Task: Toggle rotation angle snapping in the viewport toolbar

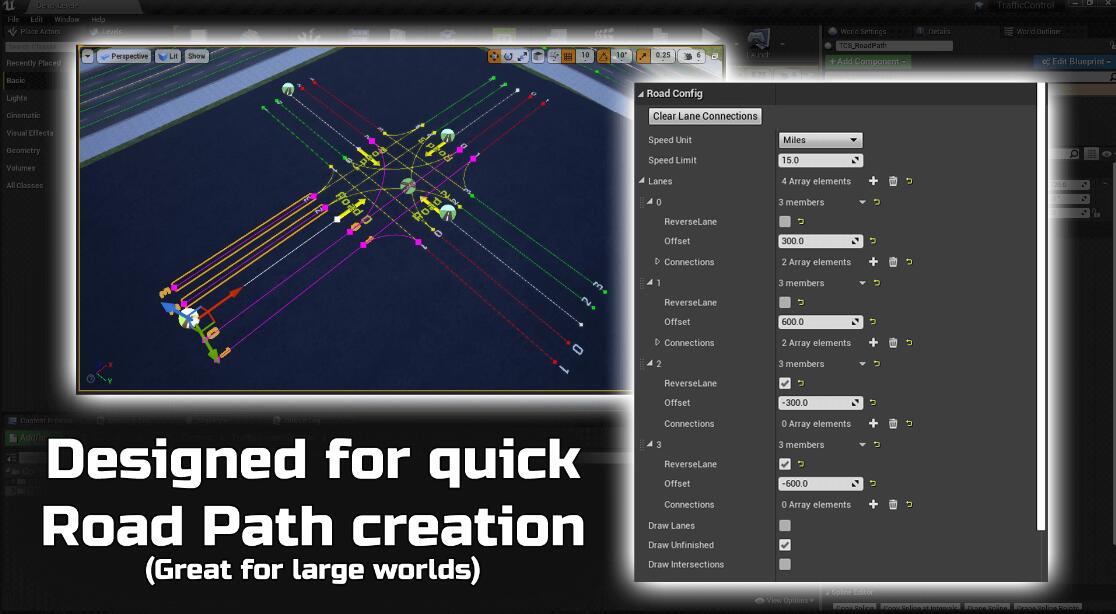Action: [x=604, y=56]
